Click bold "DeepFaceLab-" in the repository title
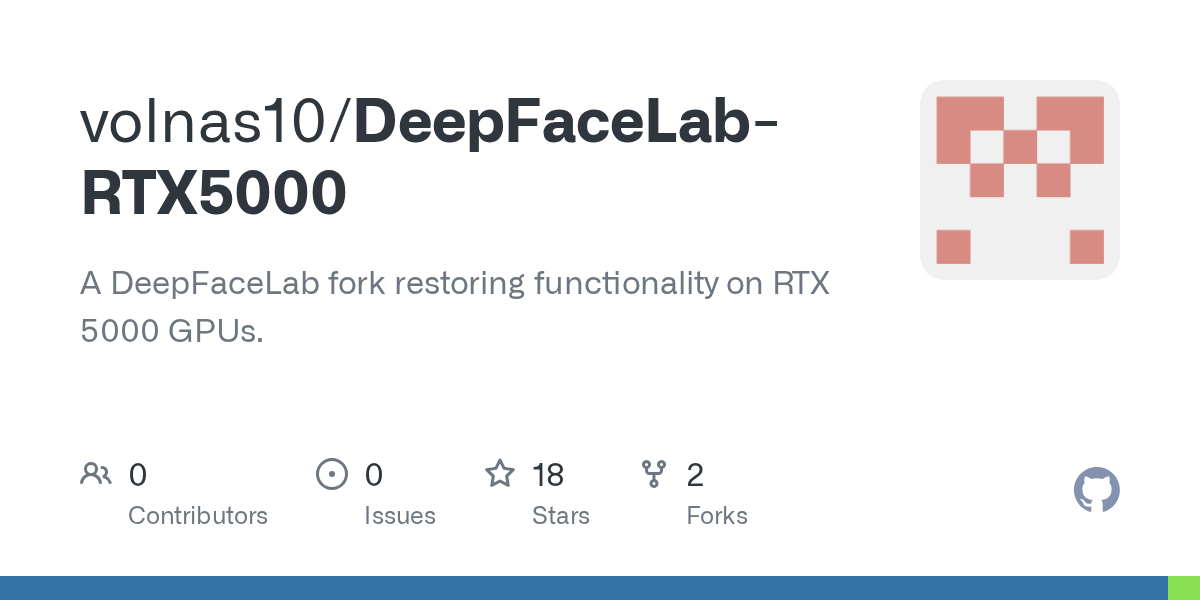The width and height of the screenshot is (1200, 600). [566, 122]
